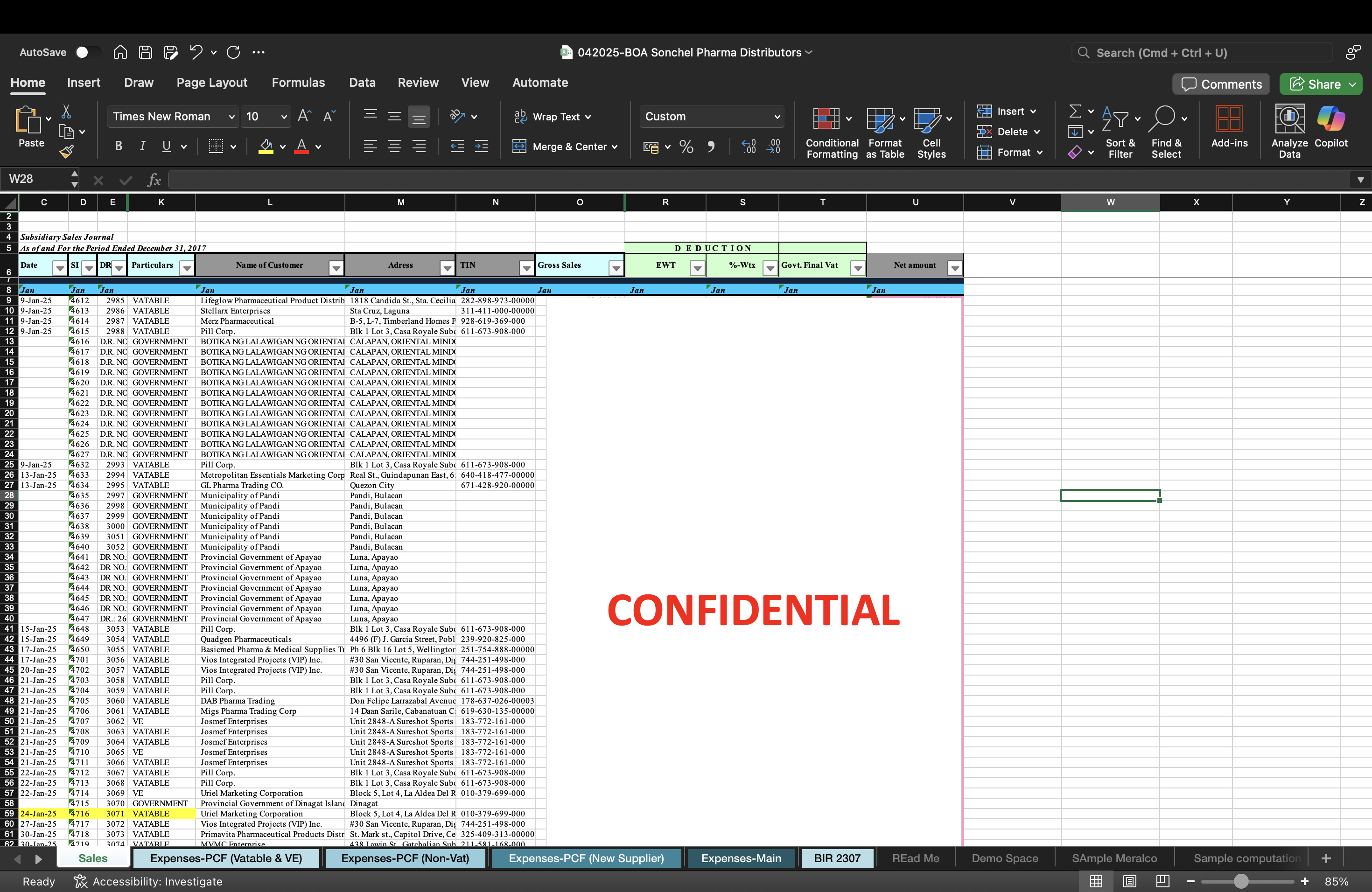
Task: Toggle Italic formatting
Action: [x=142, y=146]
